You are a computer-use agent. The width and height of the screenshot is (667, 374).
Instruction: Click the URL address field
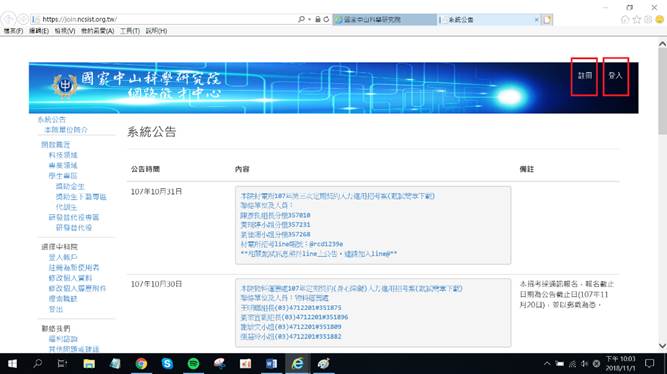tap(168, 20)
